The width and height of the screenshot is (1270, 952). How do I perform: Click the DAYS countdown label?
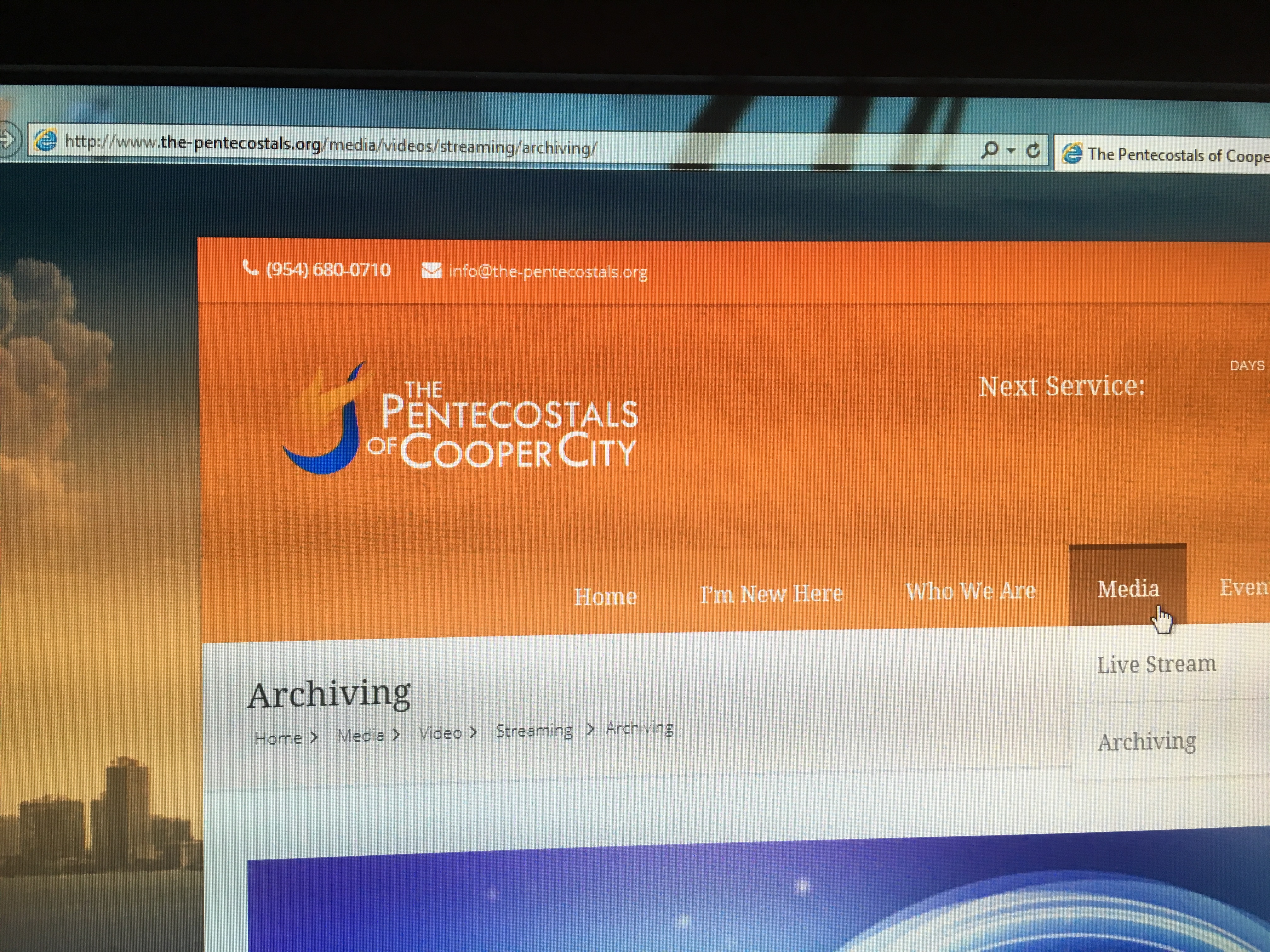point(1247,365)
